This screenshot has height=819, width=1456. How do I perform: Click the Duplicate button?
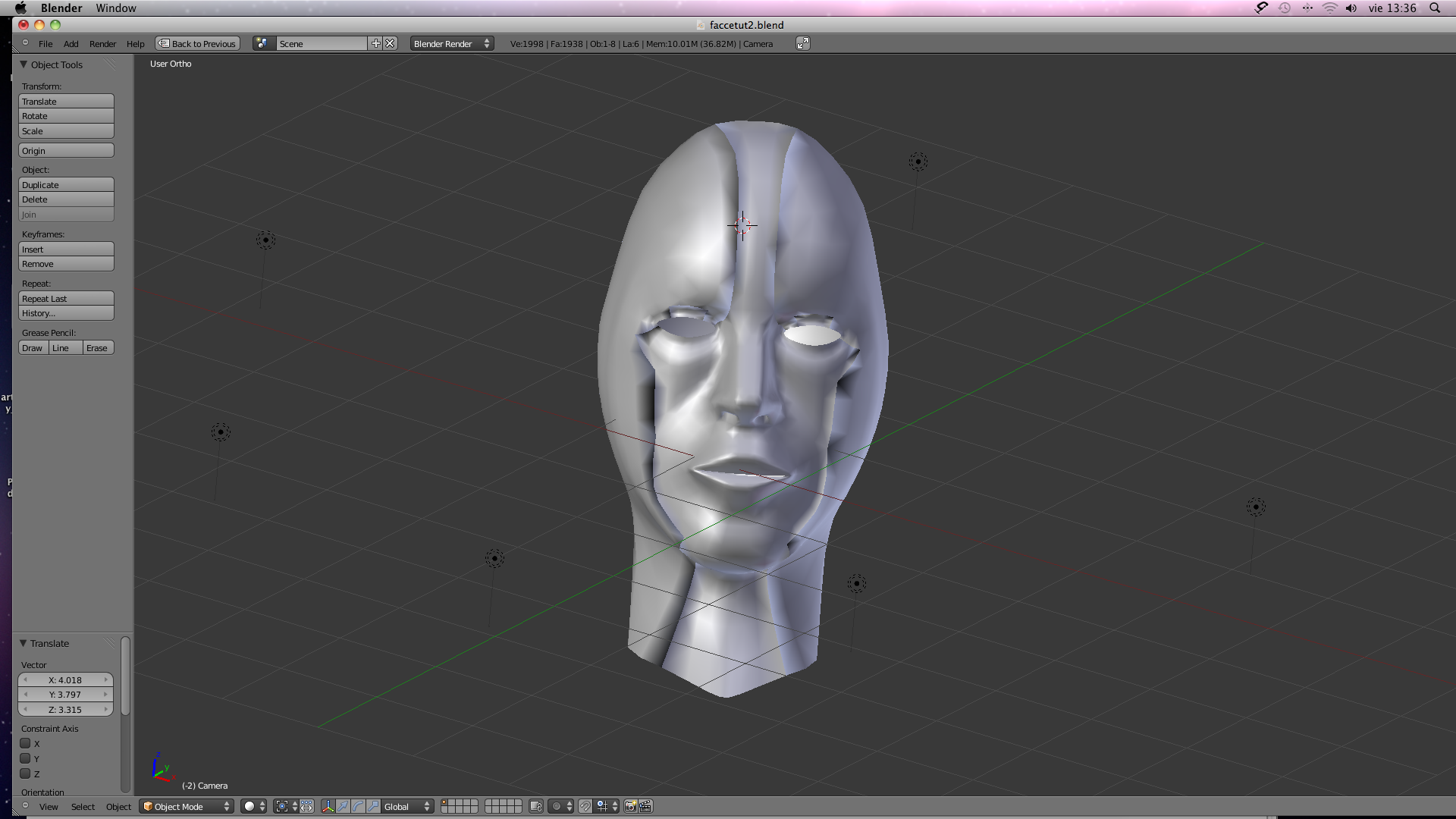66,185
